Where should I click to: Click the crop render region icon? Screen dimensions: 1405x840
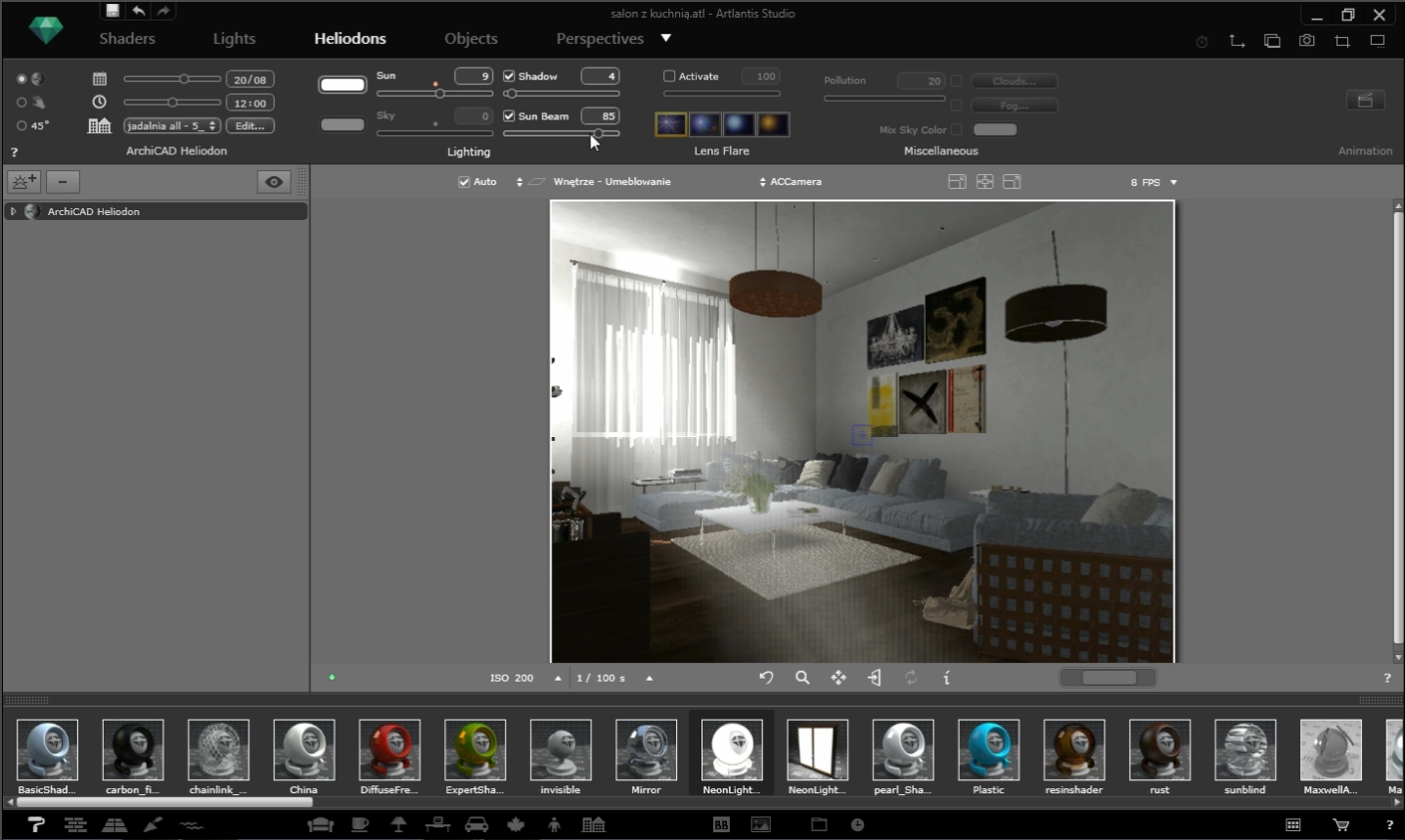click(x=1341, y=41)
